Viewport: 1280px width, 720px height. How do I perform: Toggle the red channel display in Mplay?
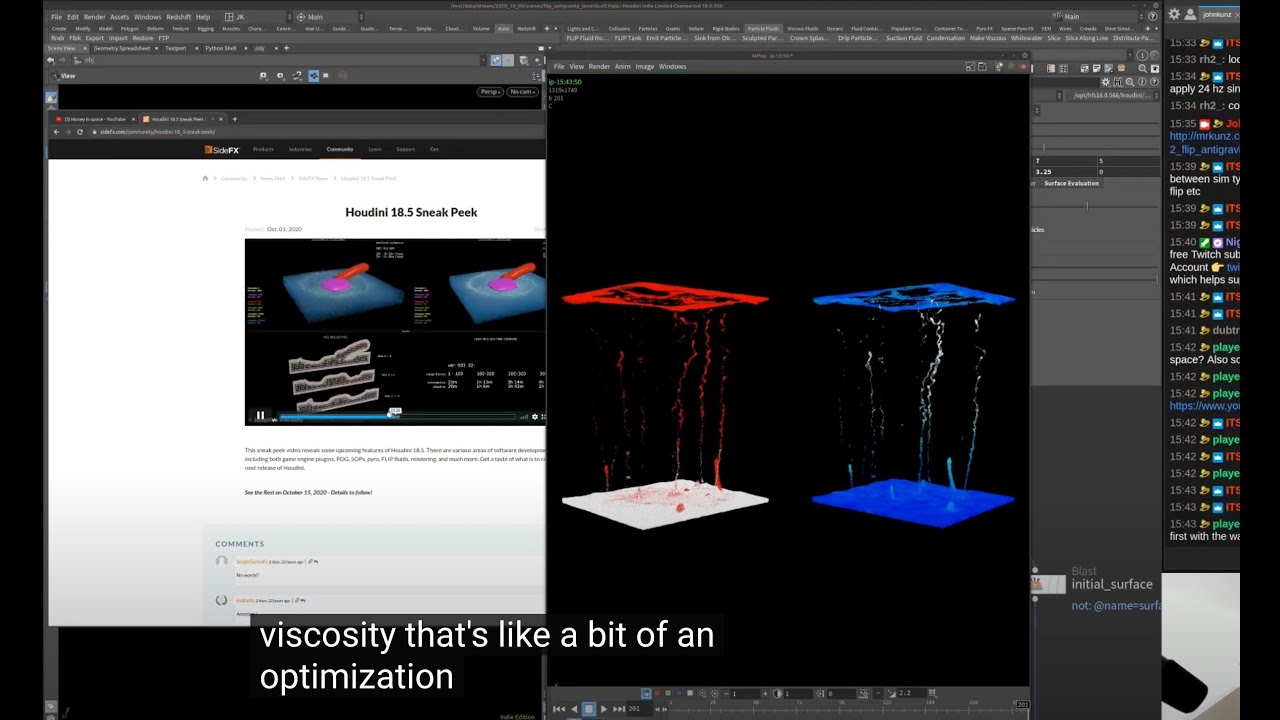(657, 693)
